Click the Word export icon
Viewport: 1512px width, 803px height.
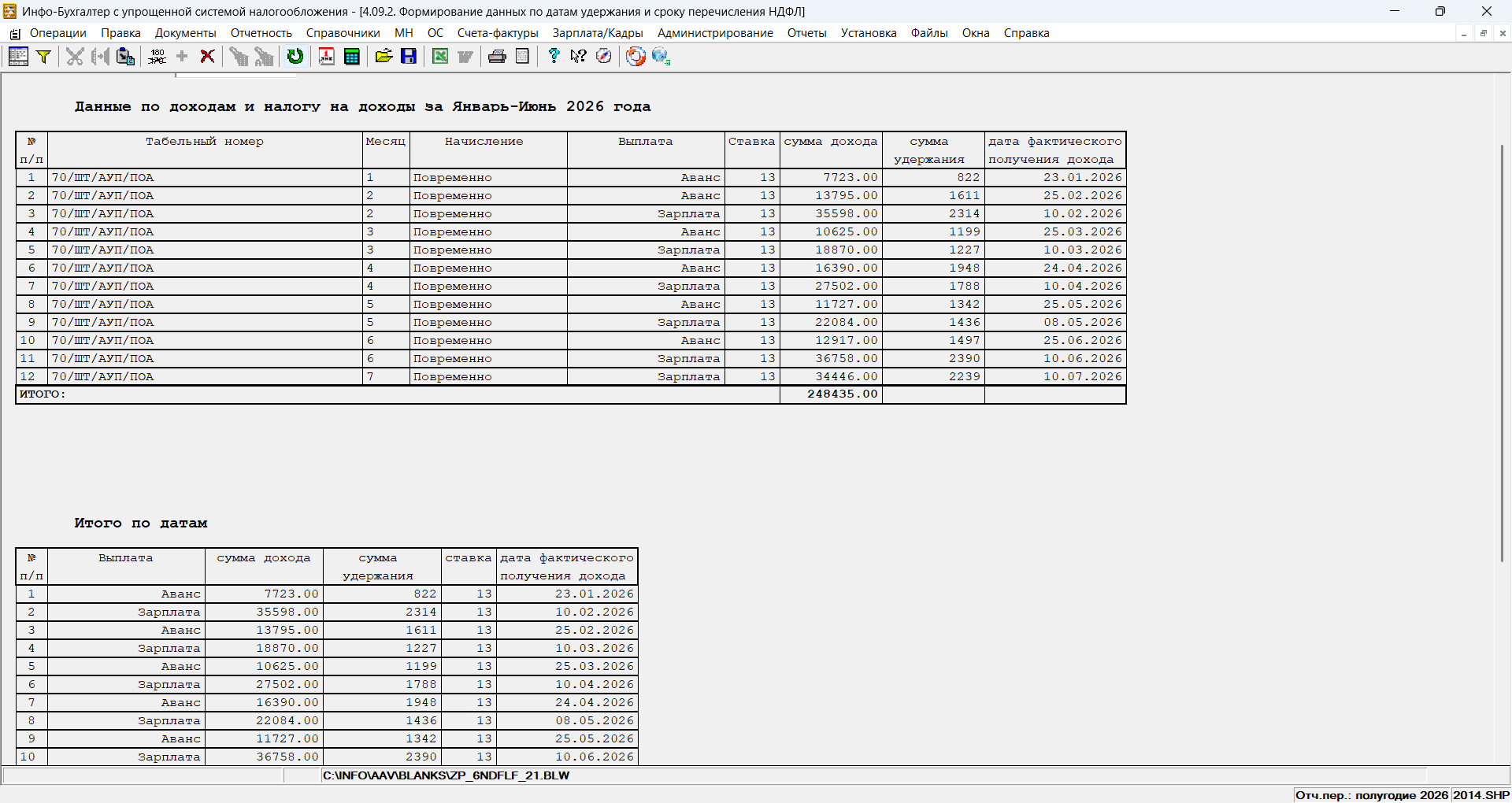tap(465, 57)
